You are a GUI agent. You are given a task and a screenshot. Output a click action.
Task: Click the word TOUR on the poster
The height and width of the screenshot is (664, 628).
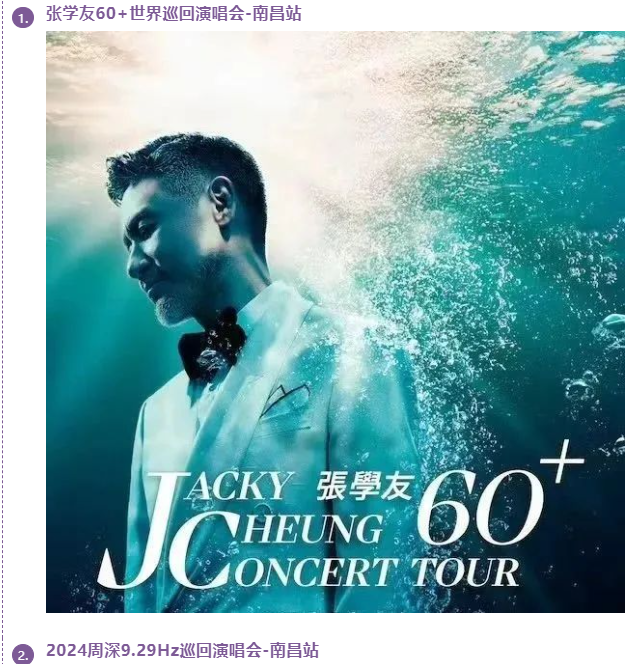(465, 572)
